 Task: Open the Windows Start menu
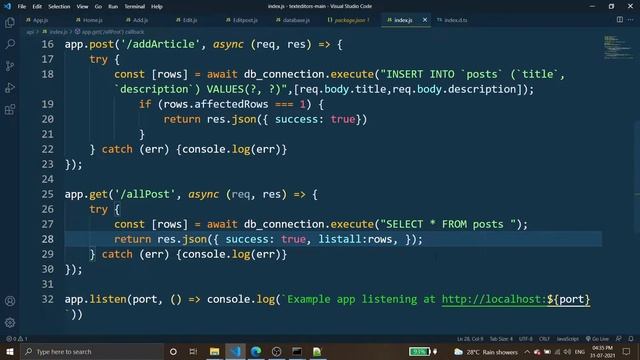pos(10,351)
